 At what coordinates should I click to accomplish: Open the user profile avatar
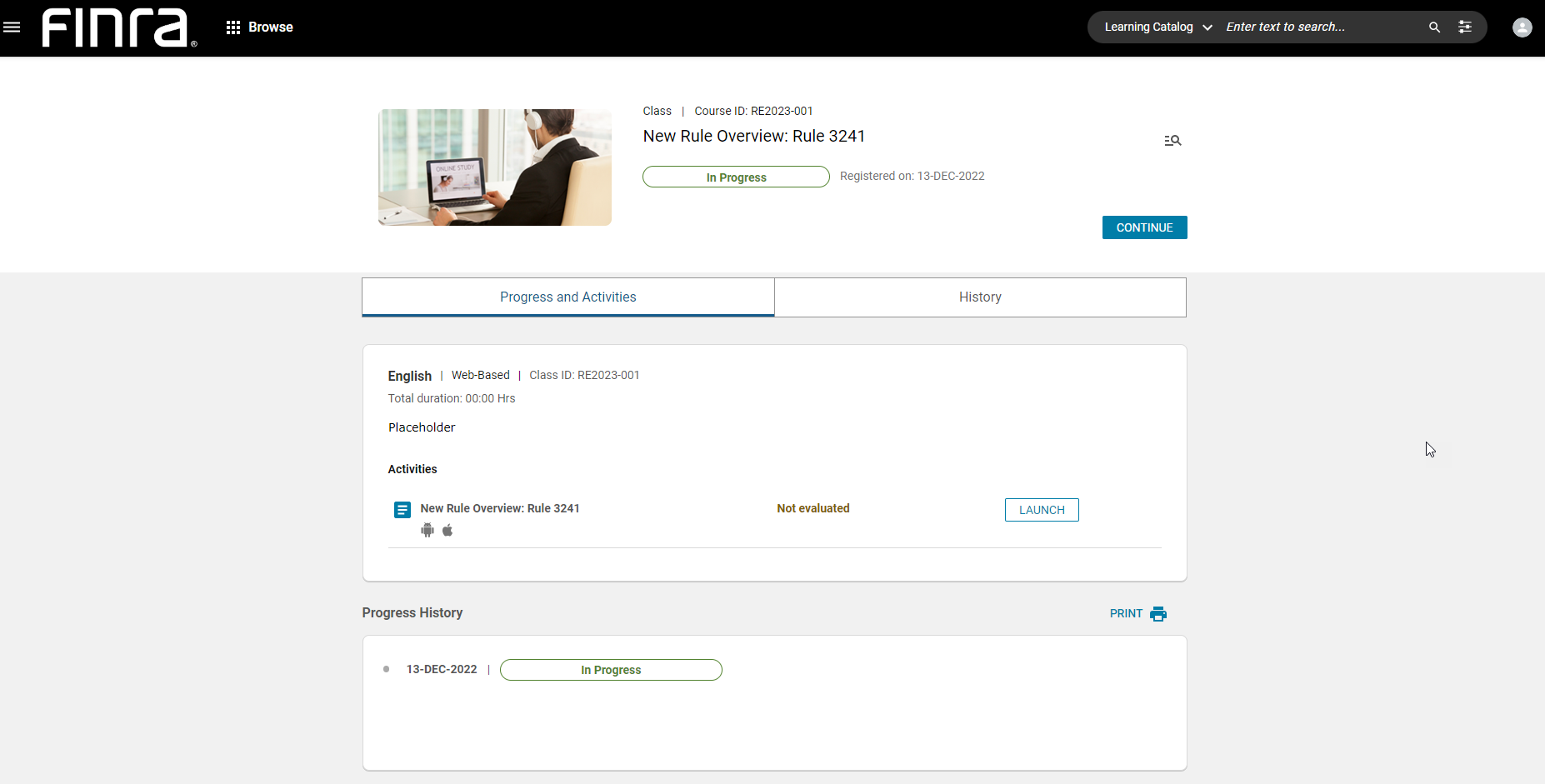1522,27
